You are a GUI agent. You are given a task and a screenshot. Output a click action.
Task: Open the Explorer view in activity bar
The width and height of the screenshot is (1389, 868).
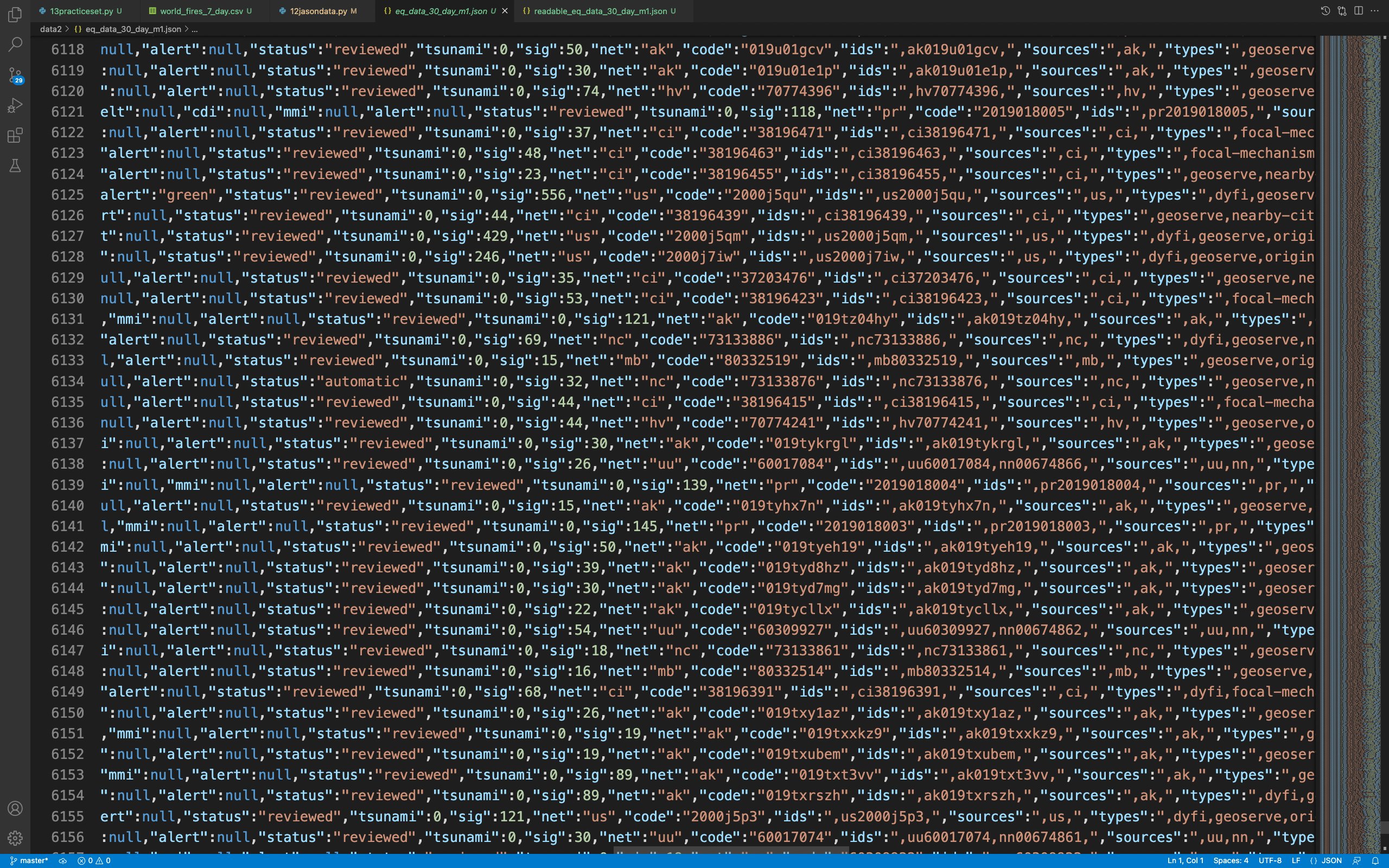pyautogui.click(x=16, y=14)
